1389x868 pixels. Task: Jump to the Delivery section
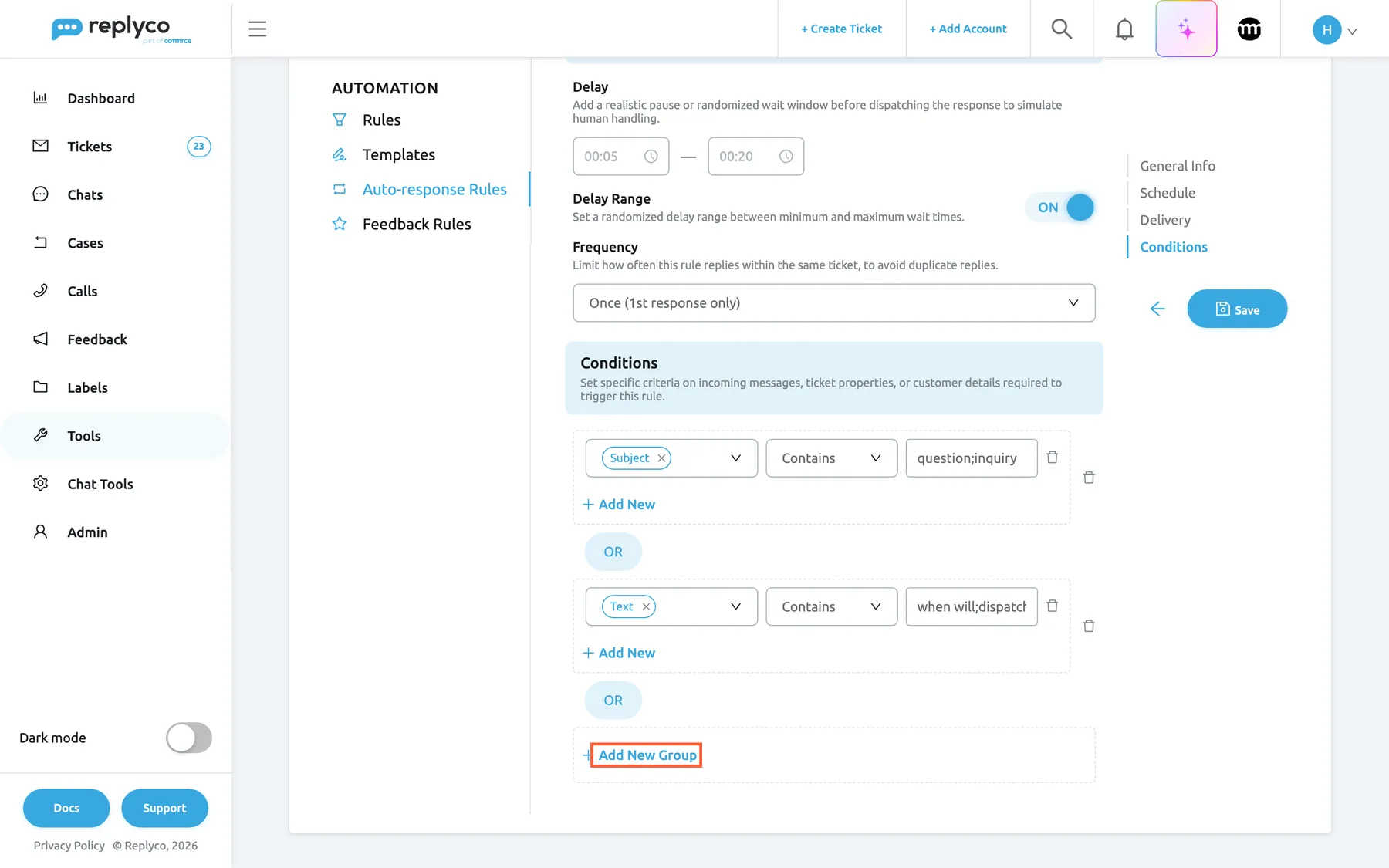click(1164, 220)
